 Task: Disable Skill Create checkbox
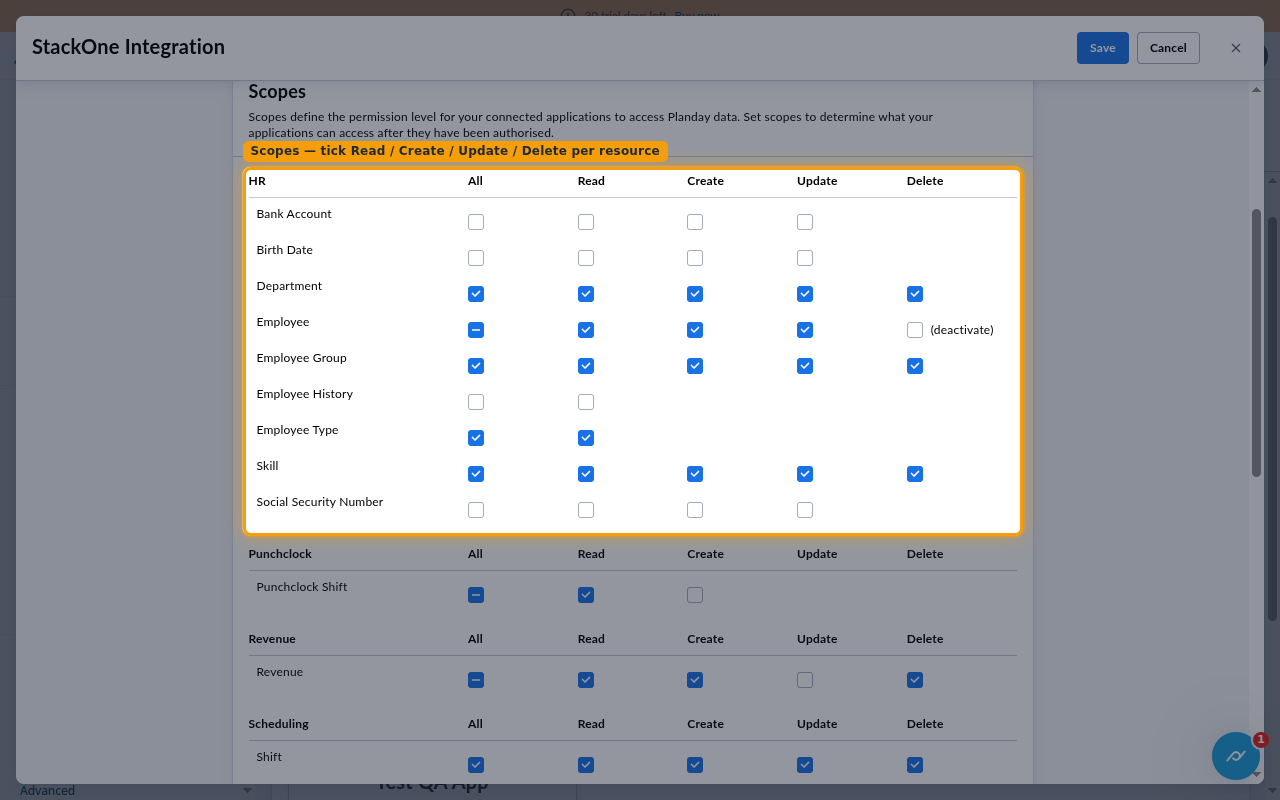695,474
